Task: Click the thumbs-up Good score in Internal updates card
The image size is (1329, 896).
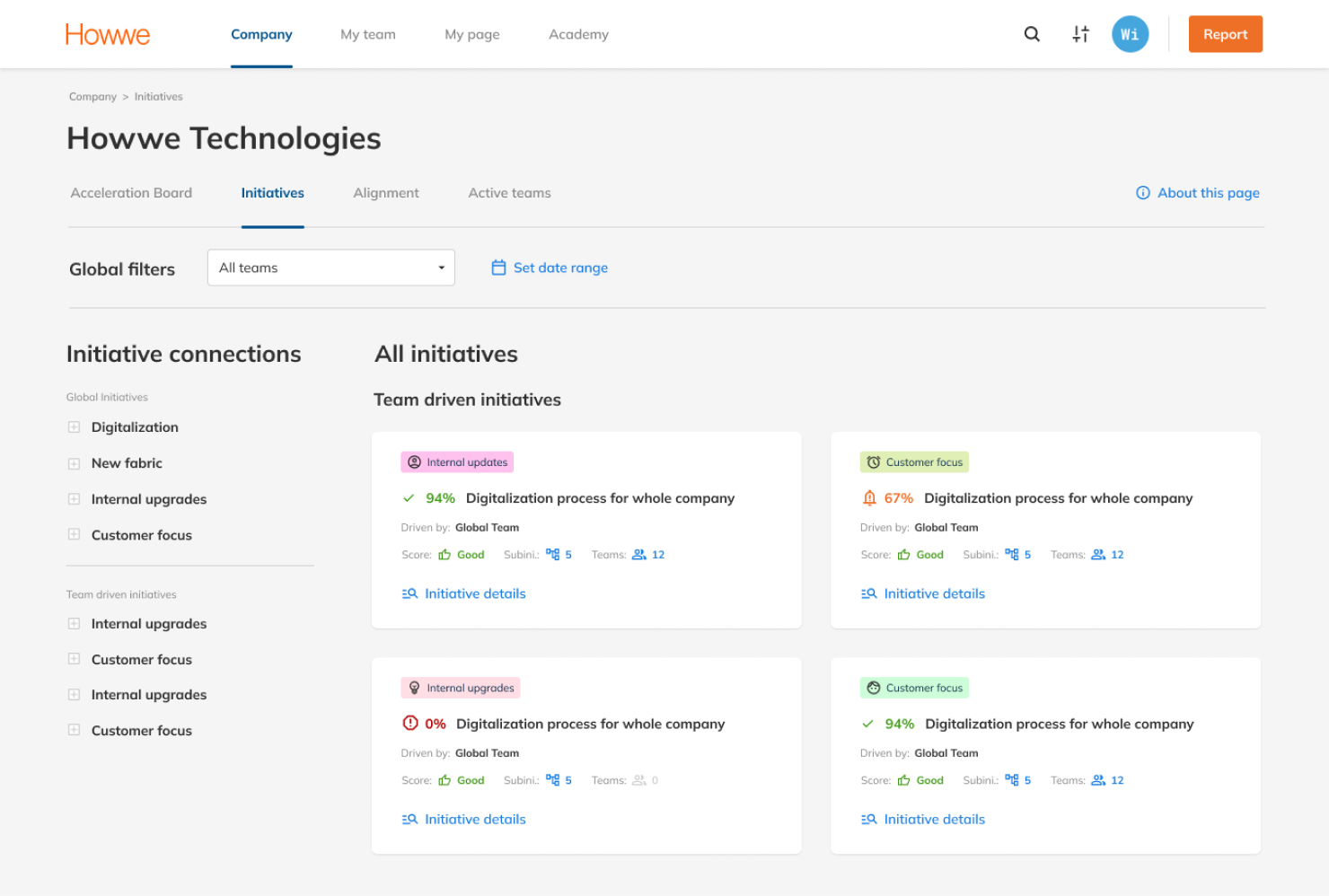Action: (x=462, y=555)
